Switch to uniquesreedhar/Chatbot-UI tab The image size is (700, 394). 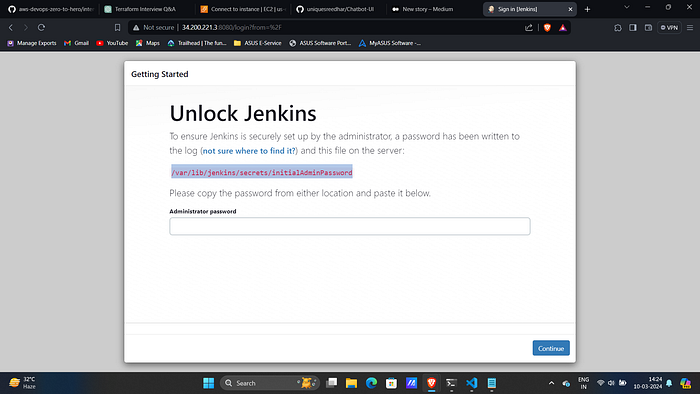click(x=339, y=9)
